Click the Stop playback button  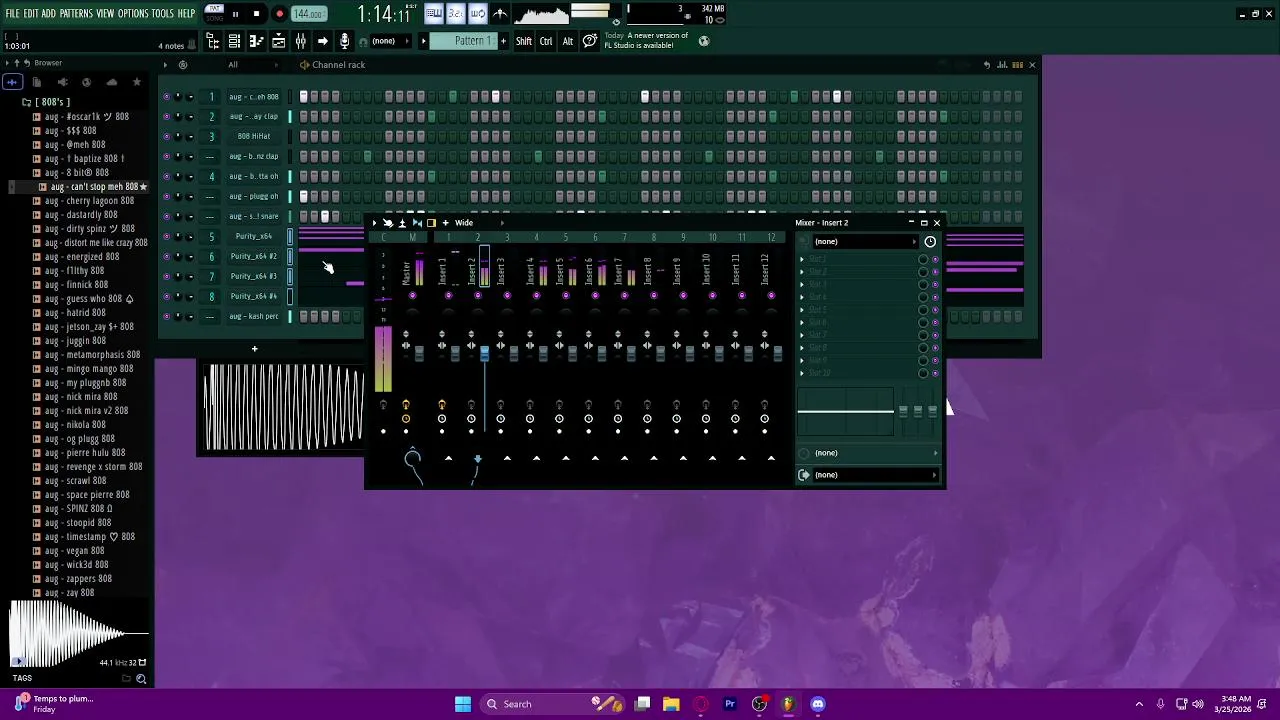click(x=256, y=14)
